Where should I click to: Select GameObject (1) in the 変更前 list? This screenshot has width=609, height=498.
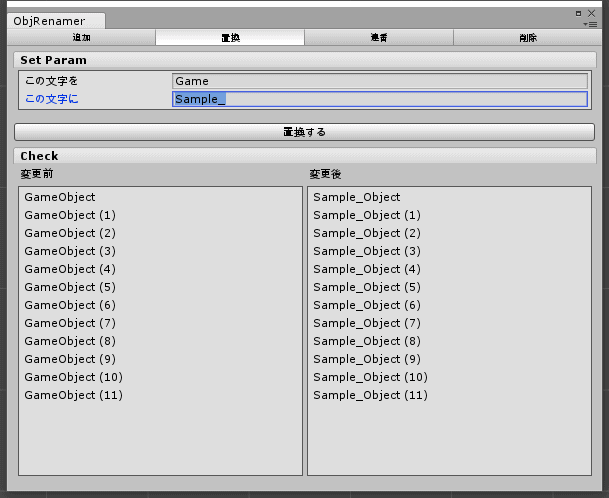(70, 215)
